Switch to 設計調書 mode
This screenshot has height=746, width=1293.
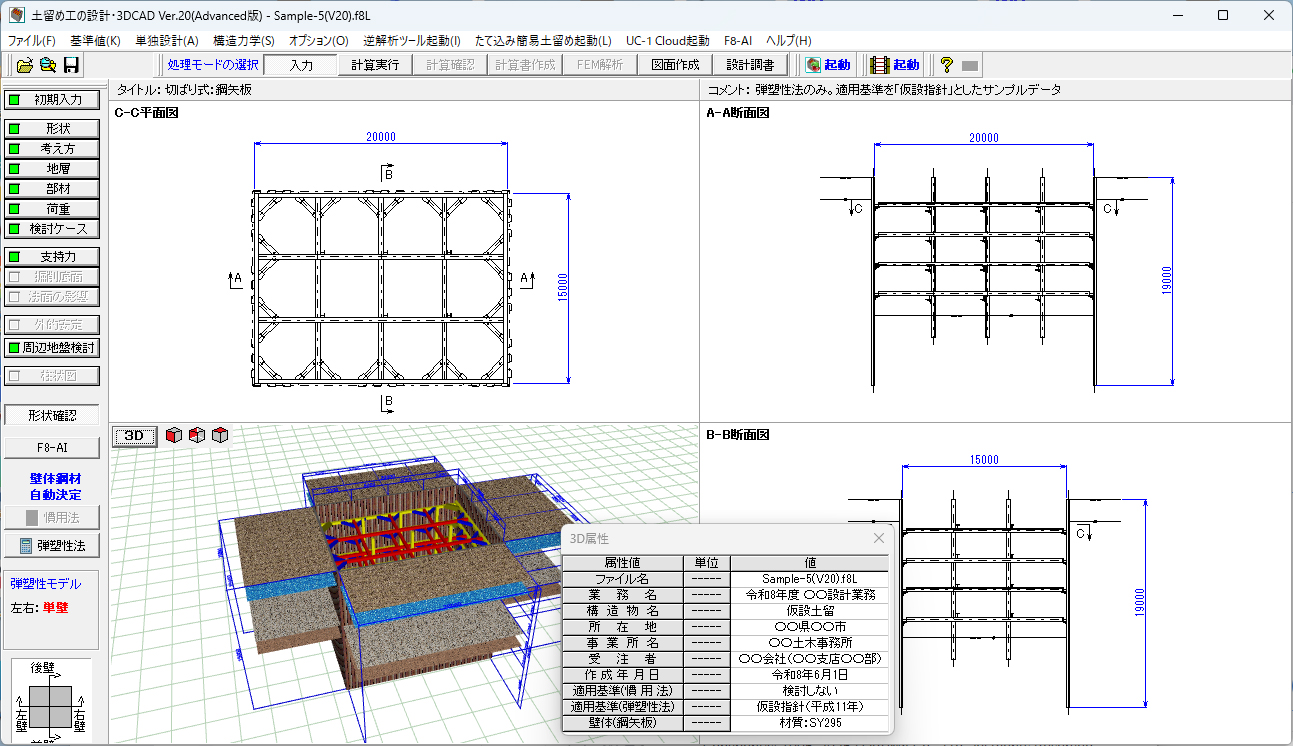pyautogui.click(x=750, y=65)
